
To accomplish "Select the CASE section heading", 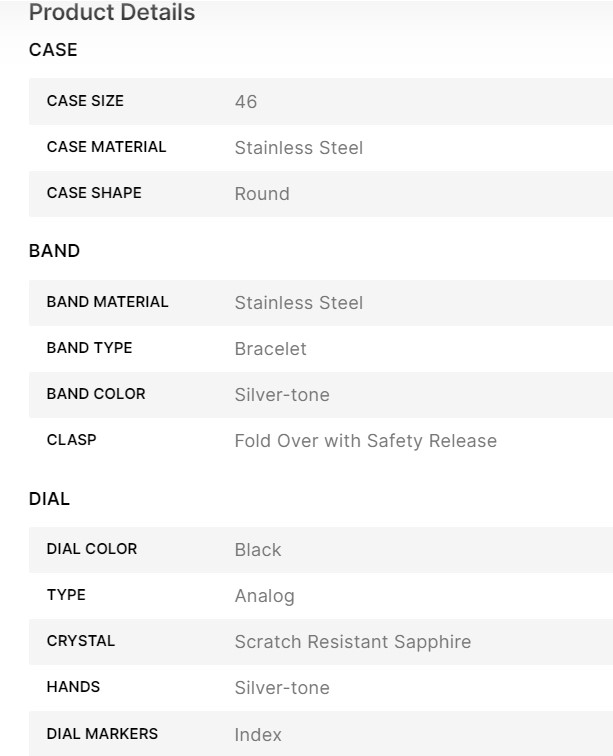I will click(x=53, y=50).
